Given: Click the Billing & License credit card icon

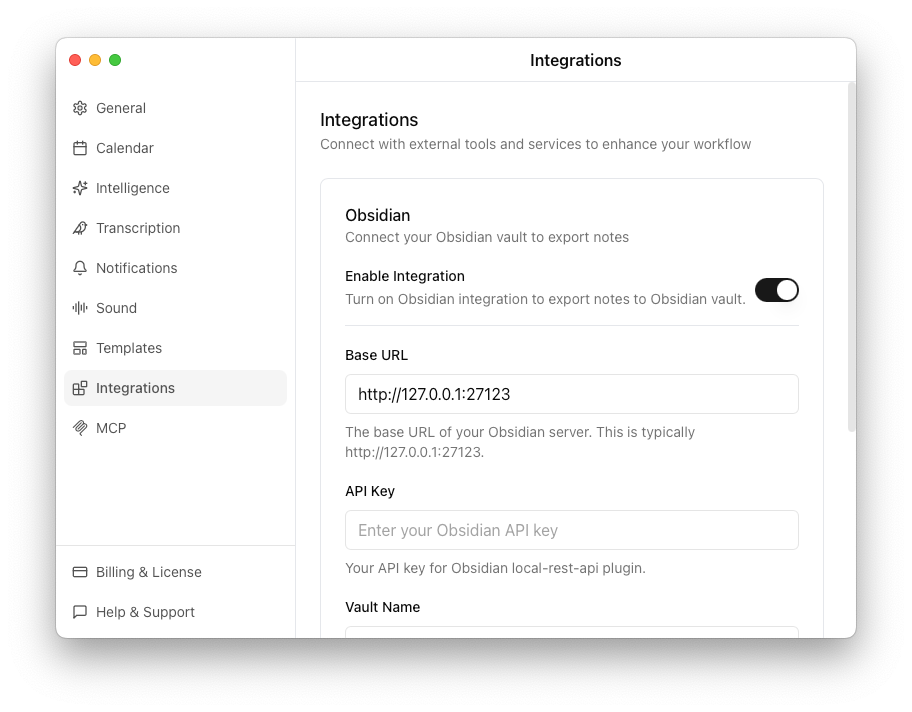Looking at the screenshot, I should (80, 572).
